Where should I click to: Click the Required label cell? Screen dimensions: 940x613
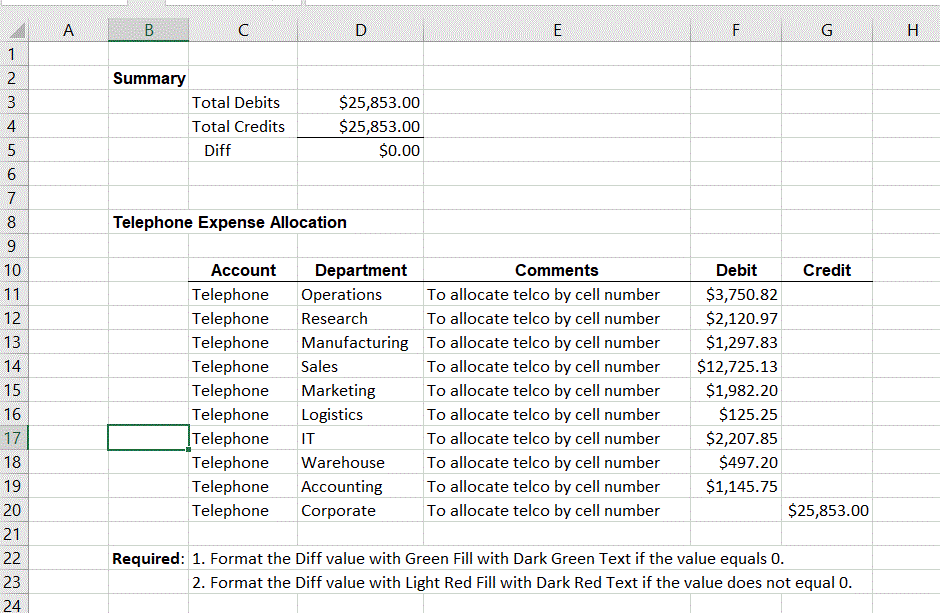(x=149, y=558)
